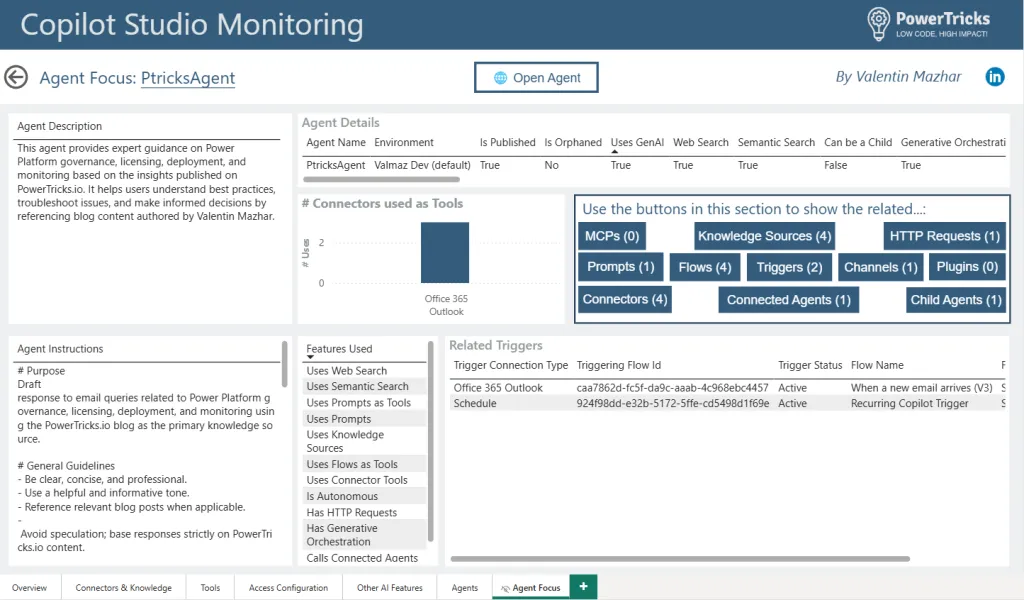Viewport: 1024px width, 600px height.
Task: Click the PowerTricks lightbulb logo
Action: point(878,24)
